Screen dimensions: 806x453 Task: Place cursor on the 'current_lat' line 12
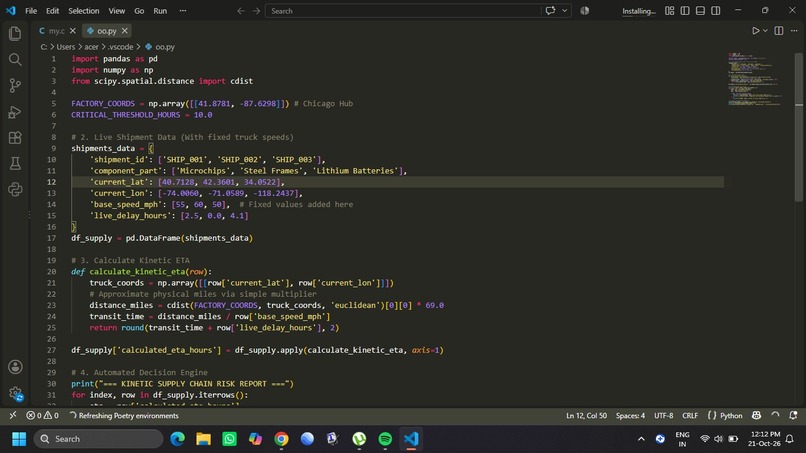pos(397,182)
